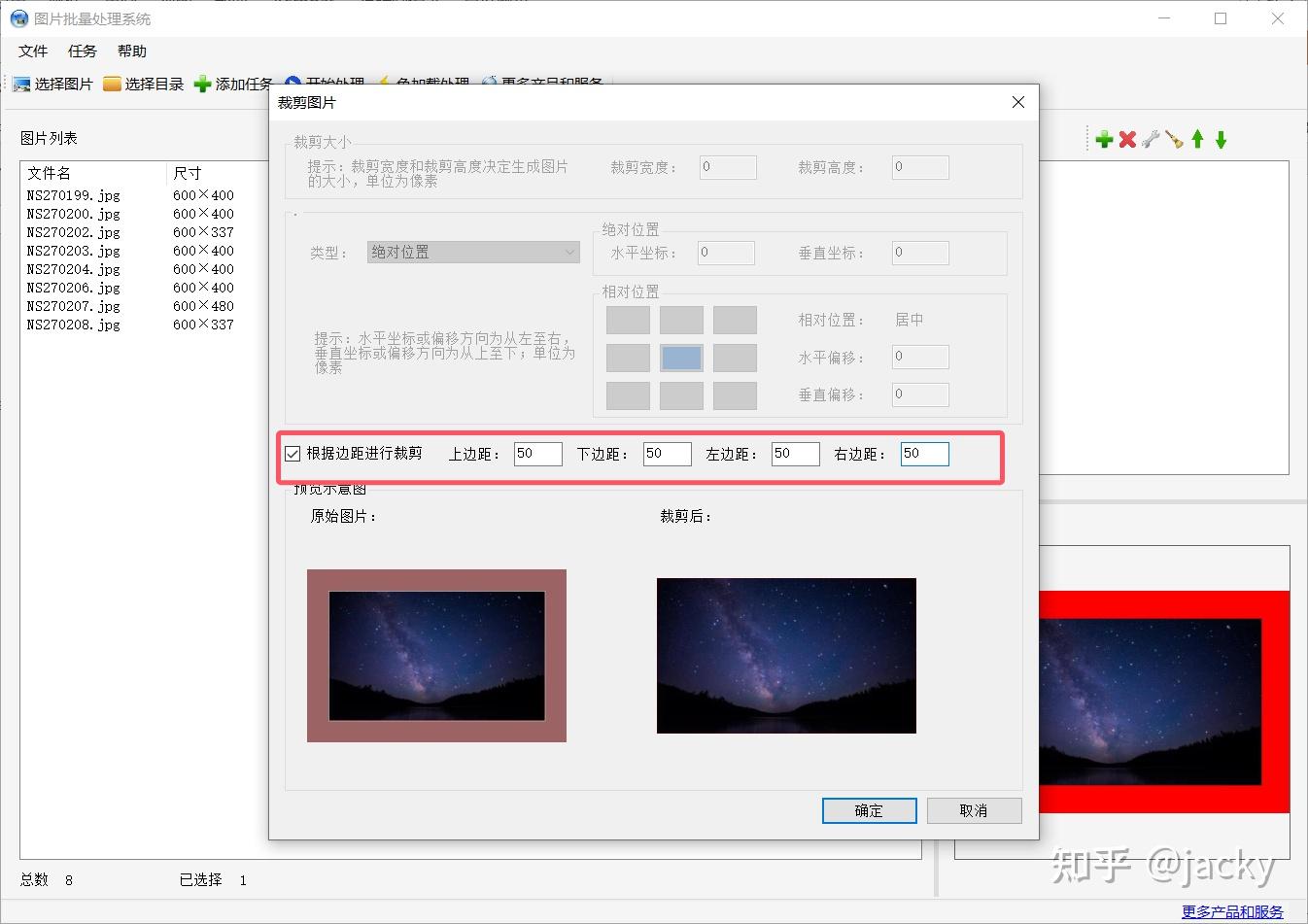This screenshot has height=924, width=1308.
Task: Add a task with the green plus icon
Action: [x=1104, y=138]
